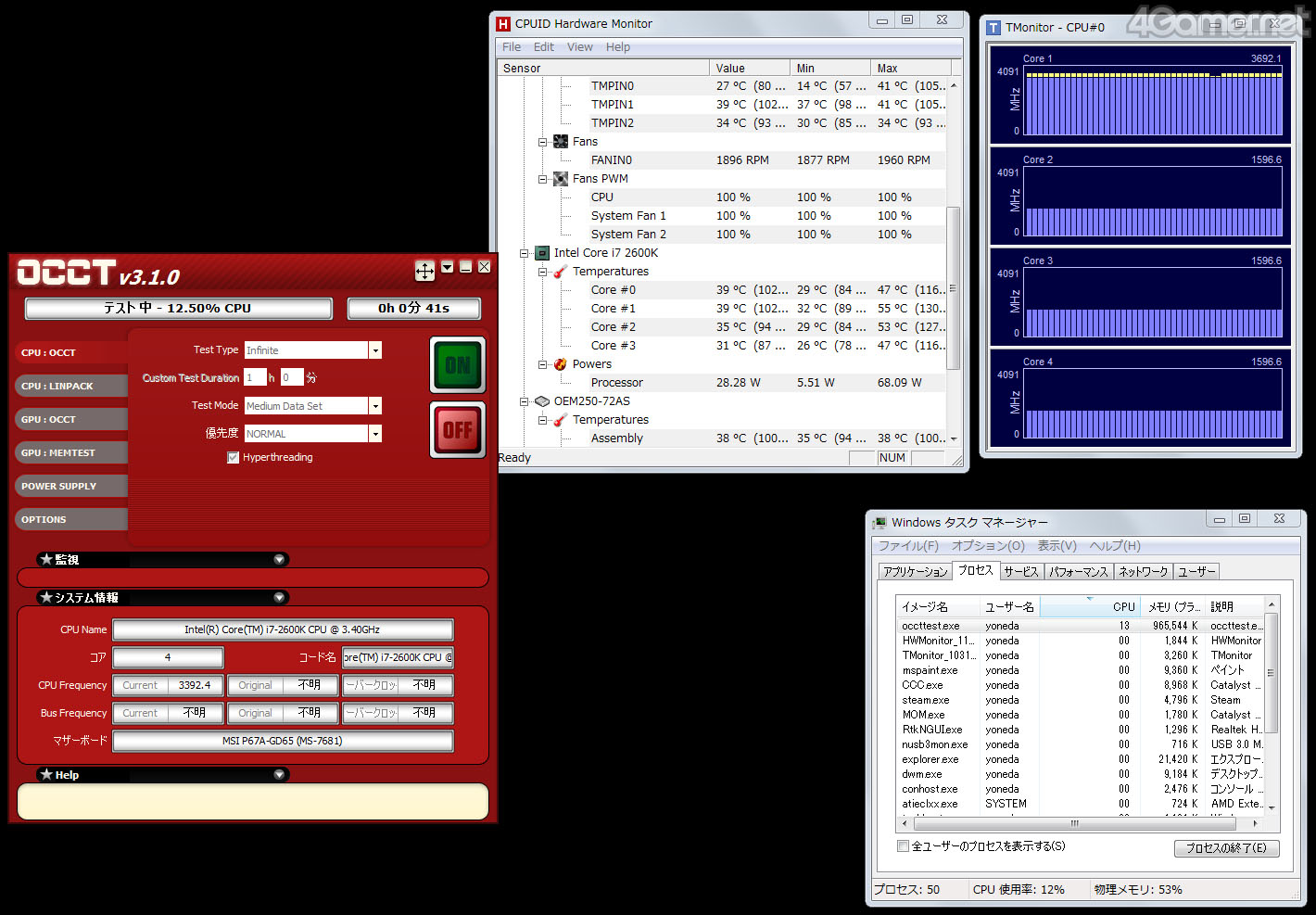Collapse the Help section arrow in OCCT
This screenshot has height=915, width=1316.
click(x=279, y=775)
